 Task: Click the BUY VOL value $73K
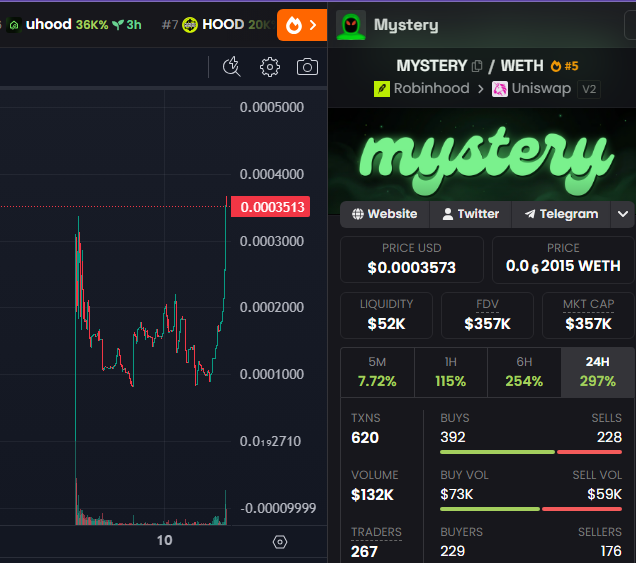(457, 494)
